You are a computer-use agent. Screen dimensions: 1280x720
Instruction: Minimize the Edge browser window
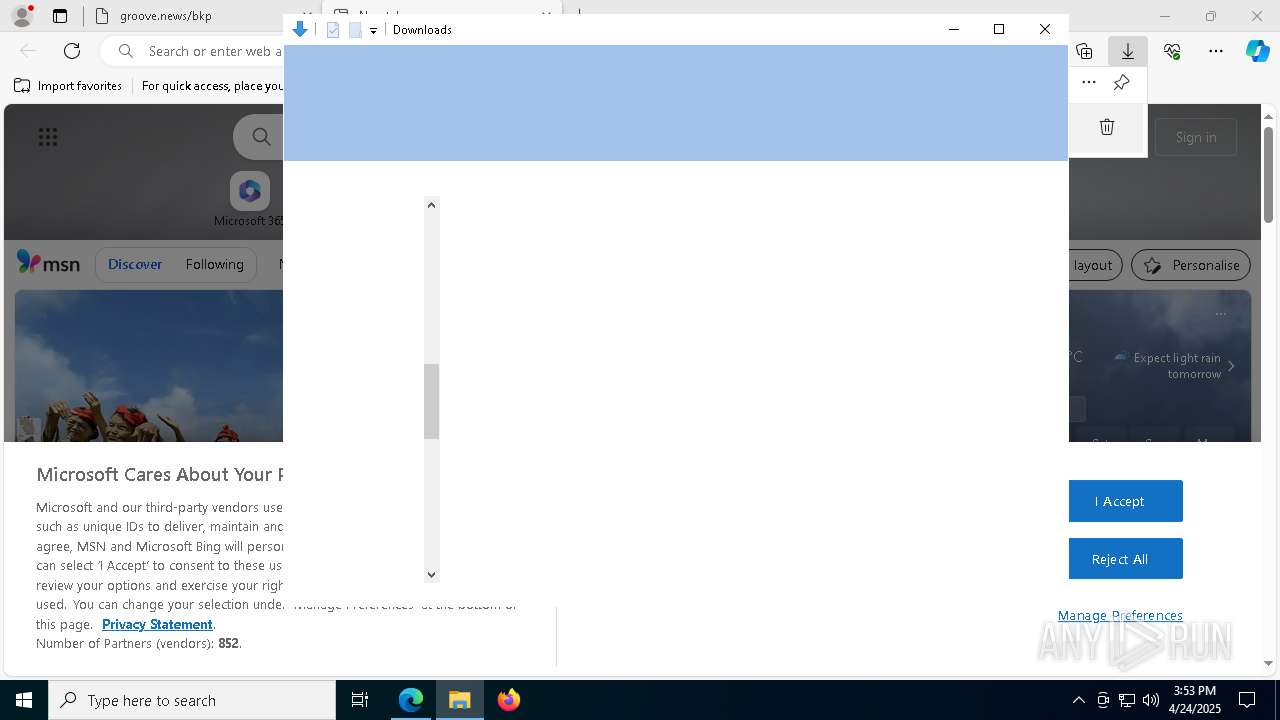1164,16
